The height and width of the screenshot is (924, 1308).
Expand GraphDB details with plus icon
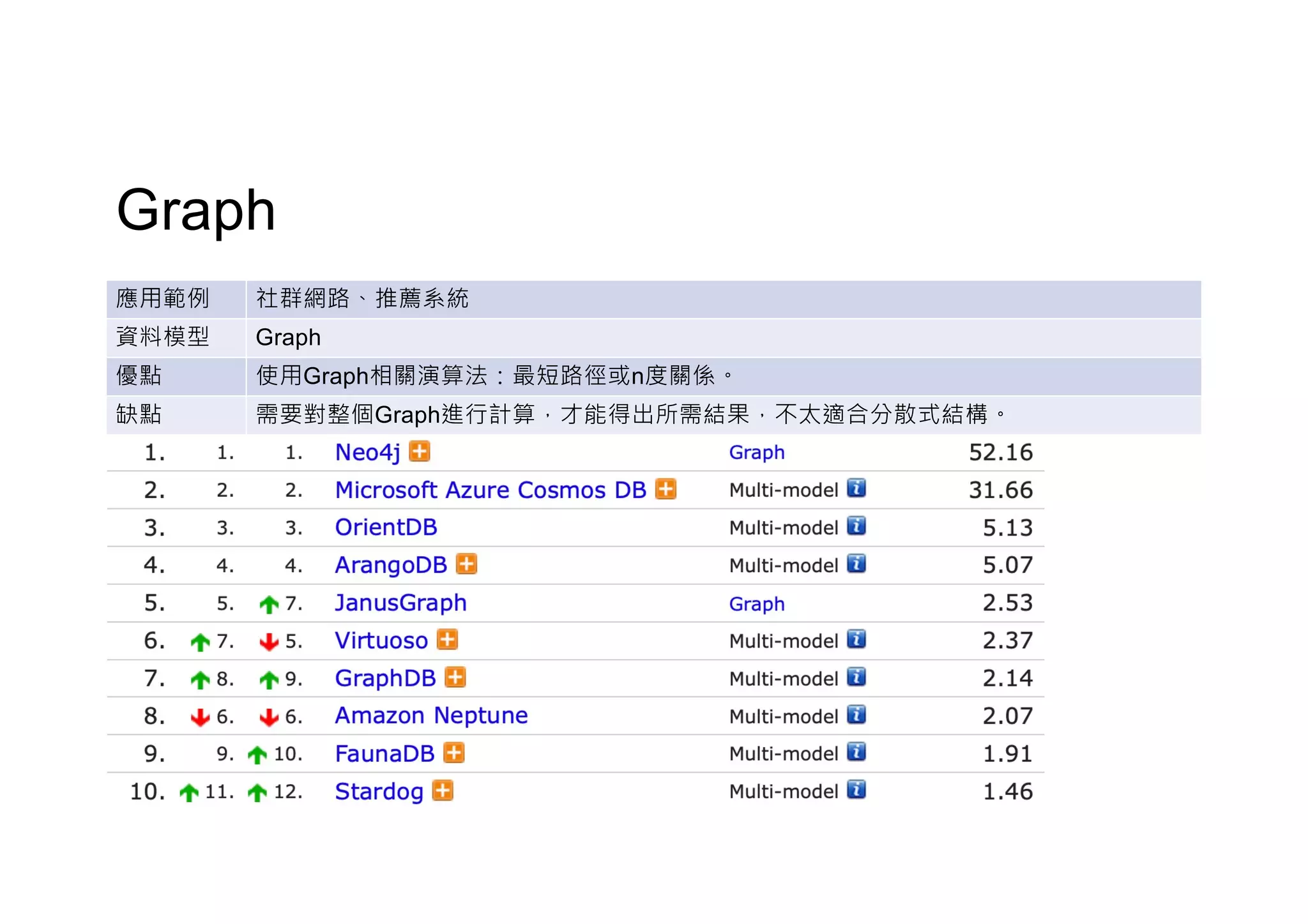click(455, 677)
